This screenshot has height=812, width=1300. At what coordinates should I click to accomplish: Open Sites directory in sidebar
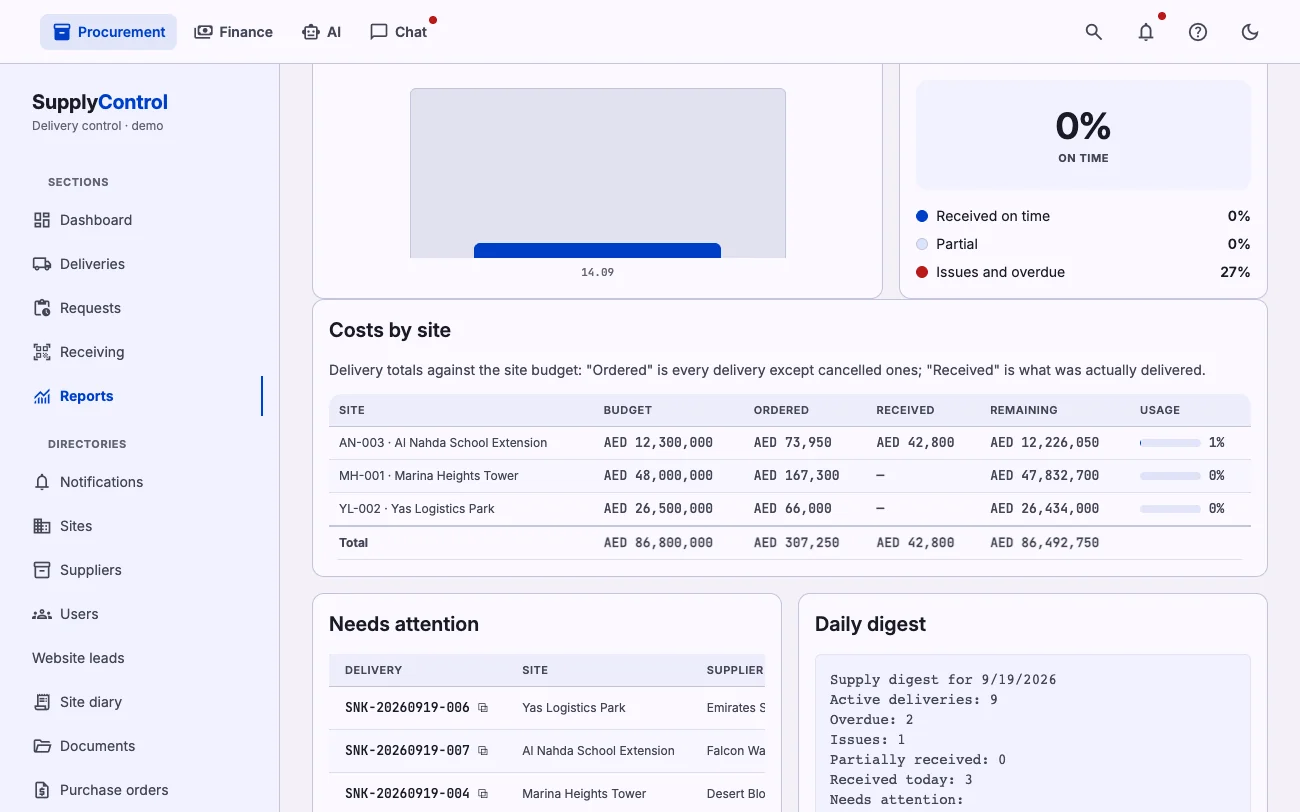140,526
